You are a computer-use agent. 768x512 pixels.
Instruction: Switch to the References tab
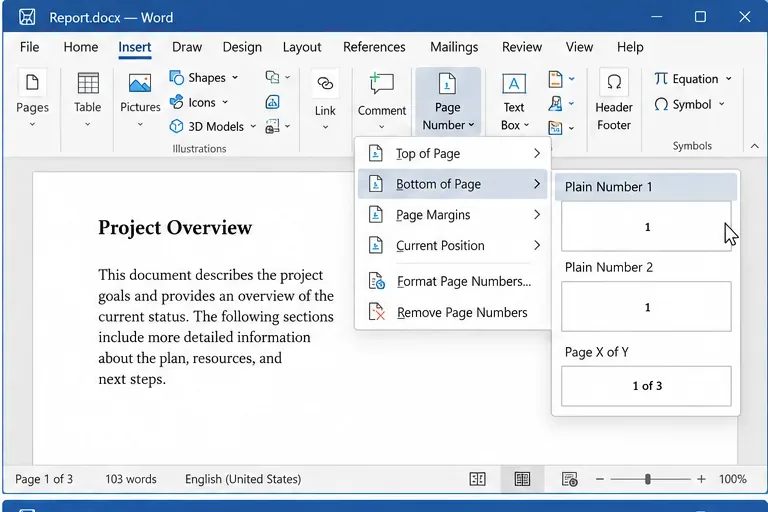point(374,47)
